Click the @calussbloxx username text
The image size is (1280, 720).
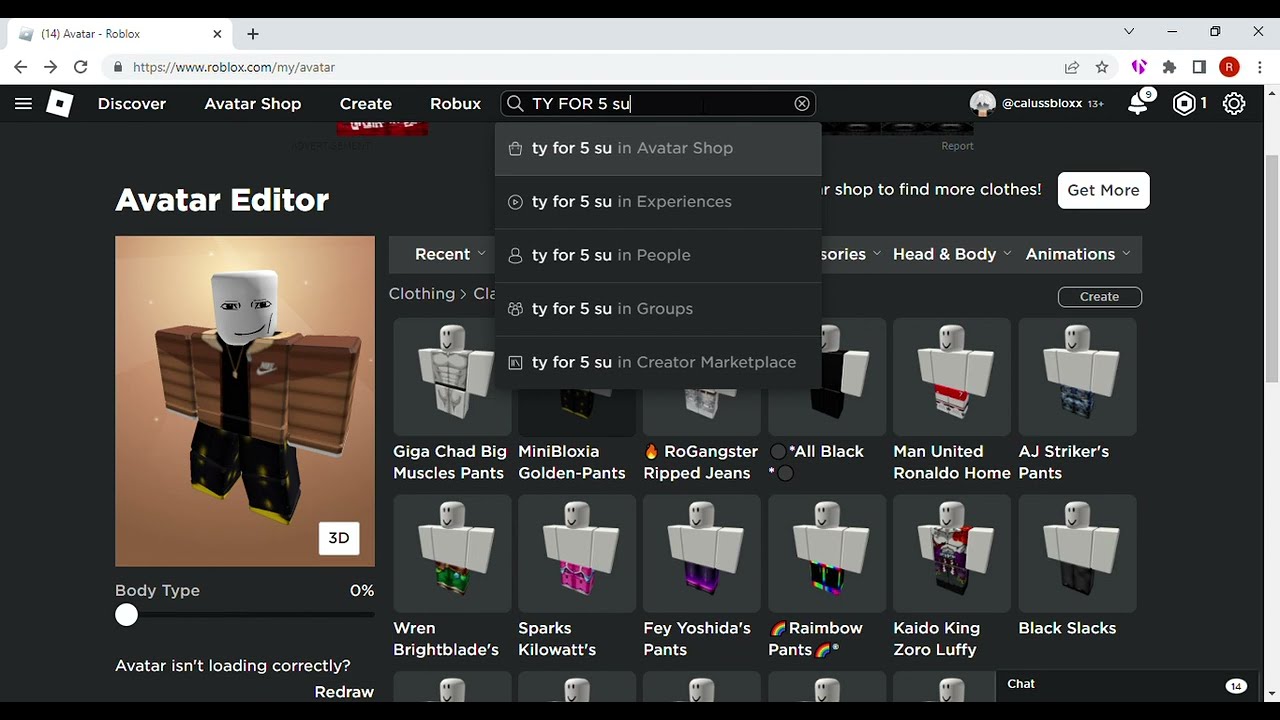(x=1042, y=103)
